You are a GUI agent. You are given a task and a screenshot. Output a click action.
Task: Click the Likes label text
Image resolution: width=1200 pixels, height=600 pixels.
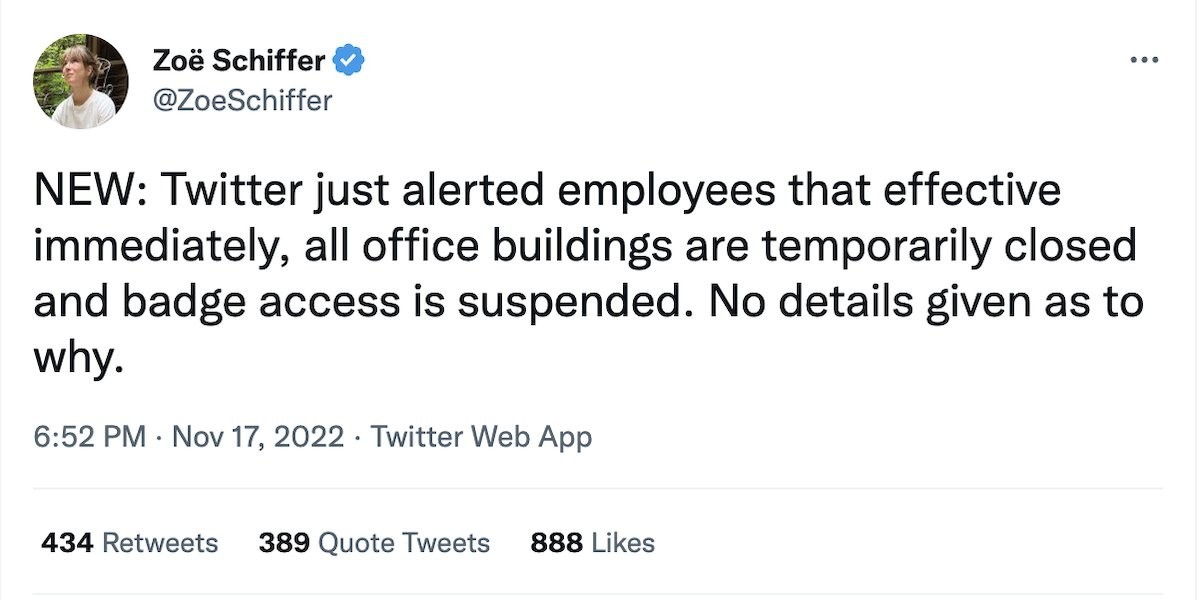tap(624, 543)
